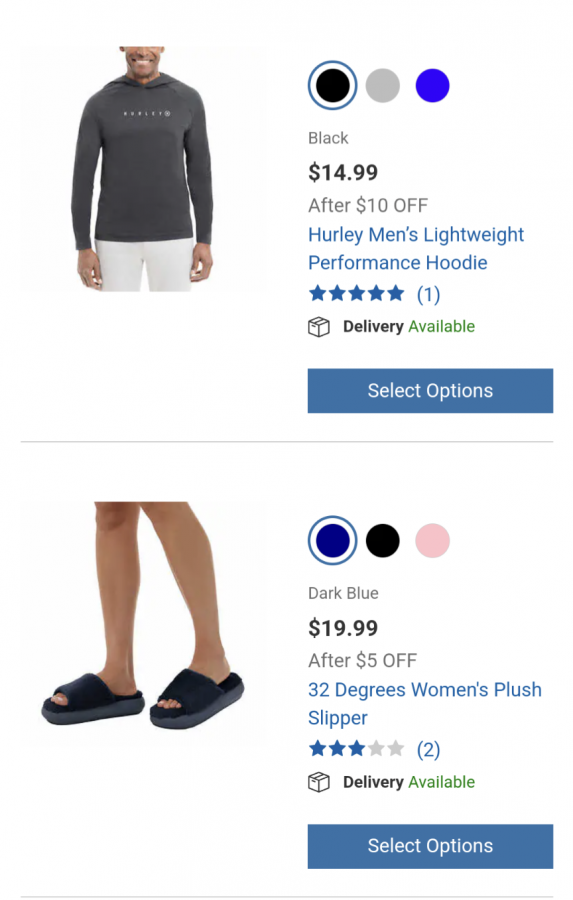Click the $19.99 slipper price
Image resolution: width=573 pixels, height=900 pixels.
pyautogui.click(x=343, y=628)
